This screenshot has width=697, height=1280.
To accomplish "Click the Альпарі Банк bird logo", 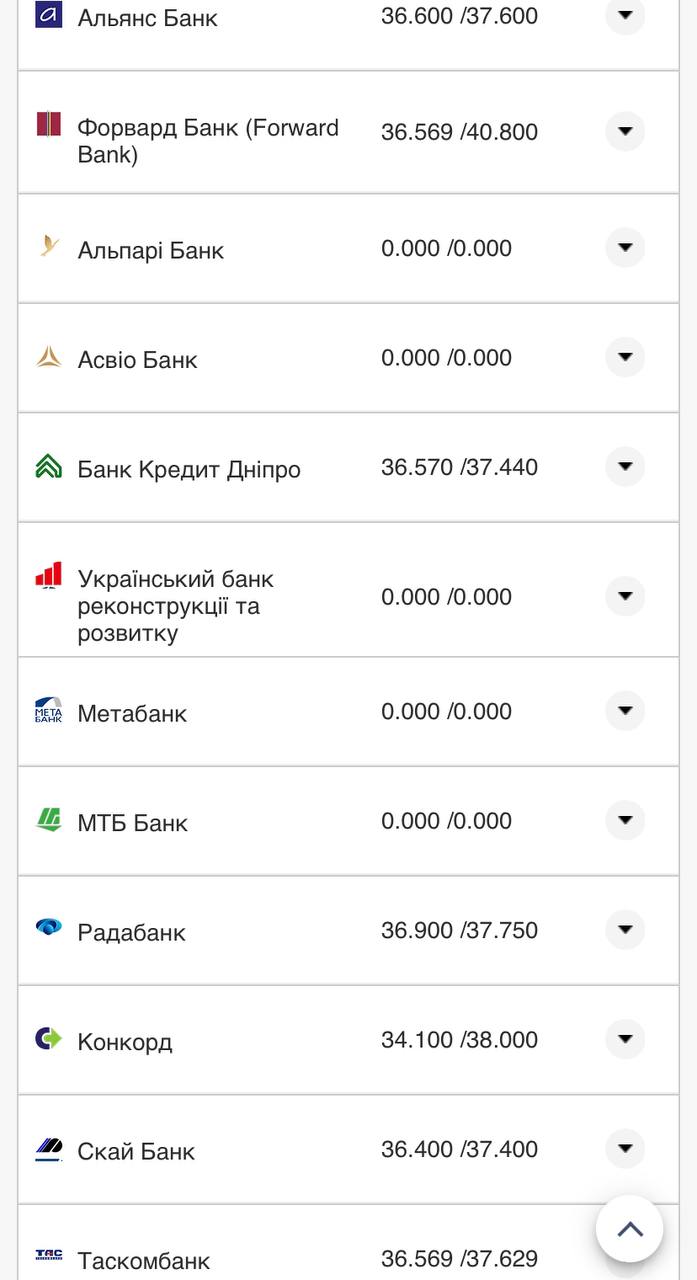I will pyautogui.click(x=48, y=245).
